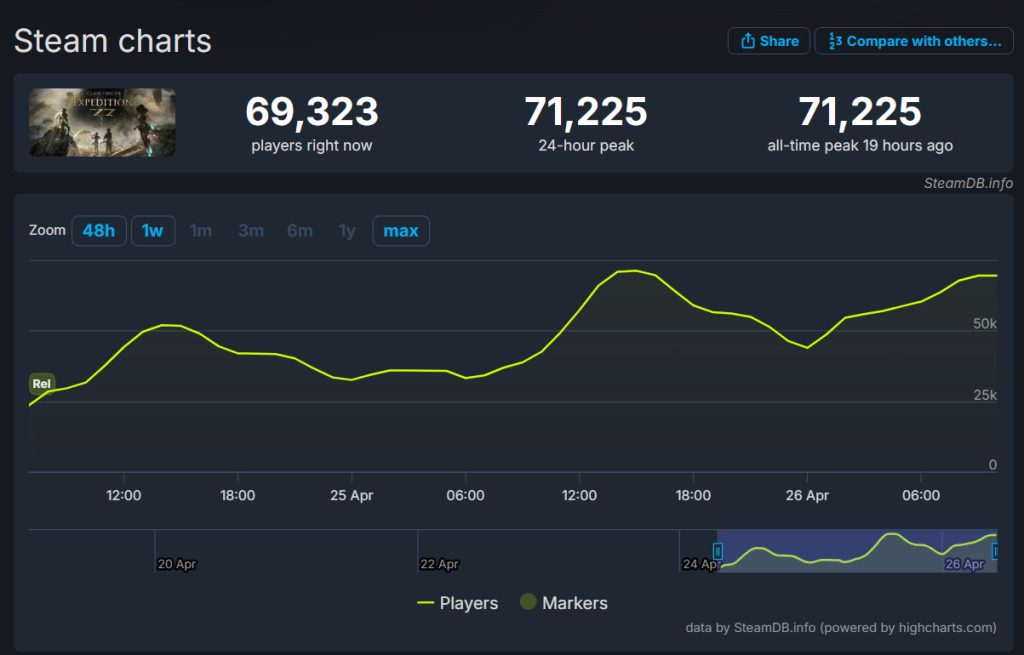Screen dimensions: 1024x655
Task: Click the right navigator range handle
Action: coord(995,551)
